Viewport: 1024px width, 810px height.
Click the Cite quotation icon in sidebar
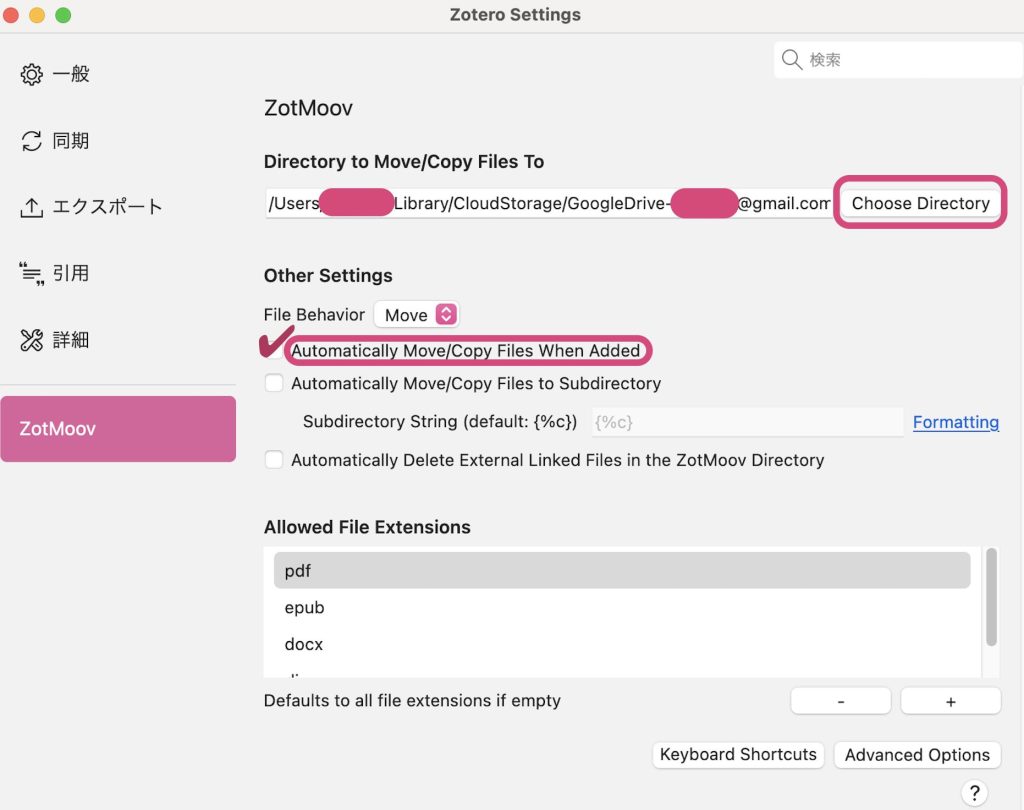pyautogui.click(x=32, y=273)
